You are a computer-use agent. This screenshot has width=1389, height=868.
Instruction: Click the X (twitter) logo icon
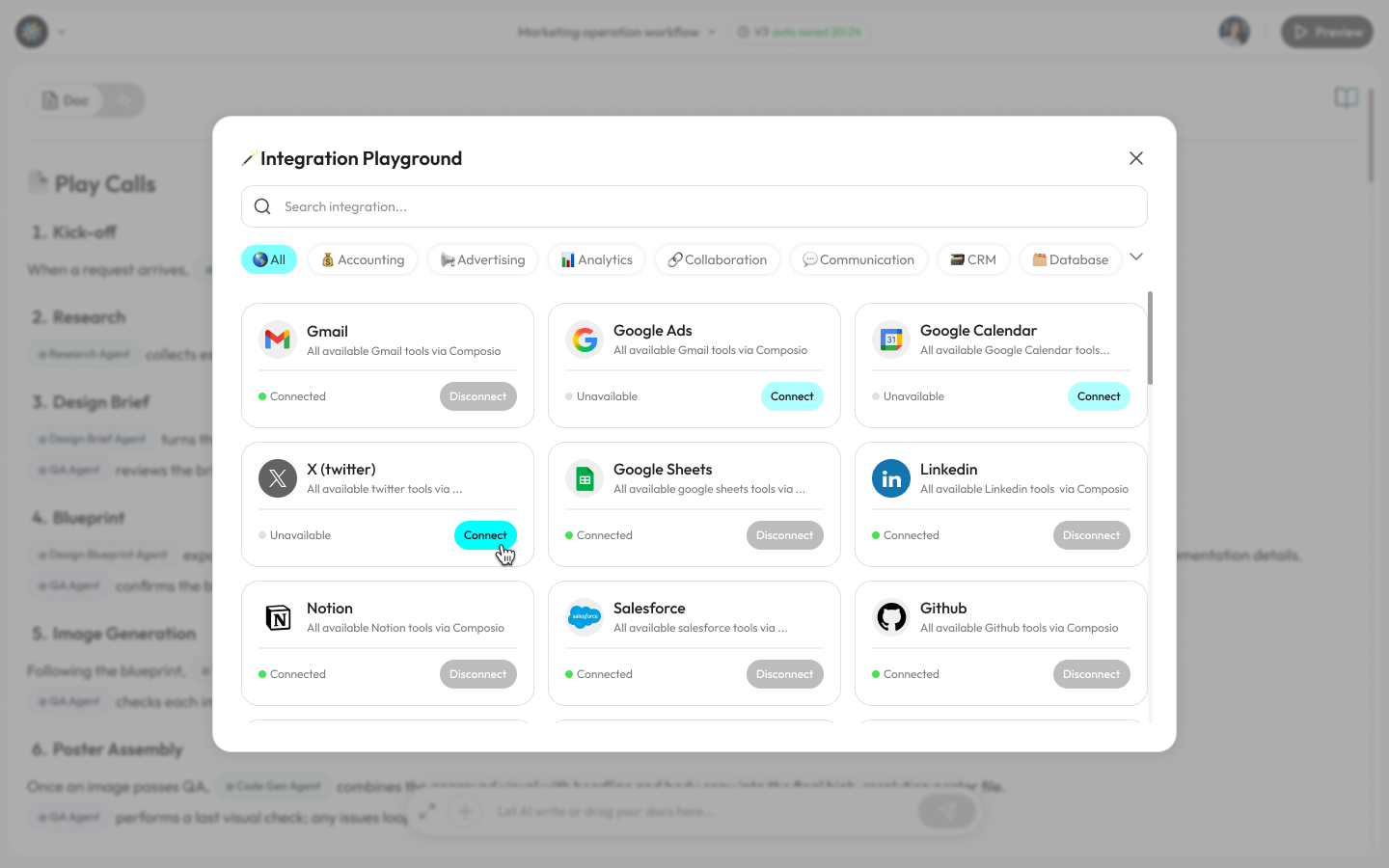(278, 478)
